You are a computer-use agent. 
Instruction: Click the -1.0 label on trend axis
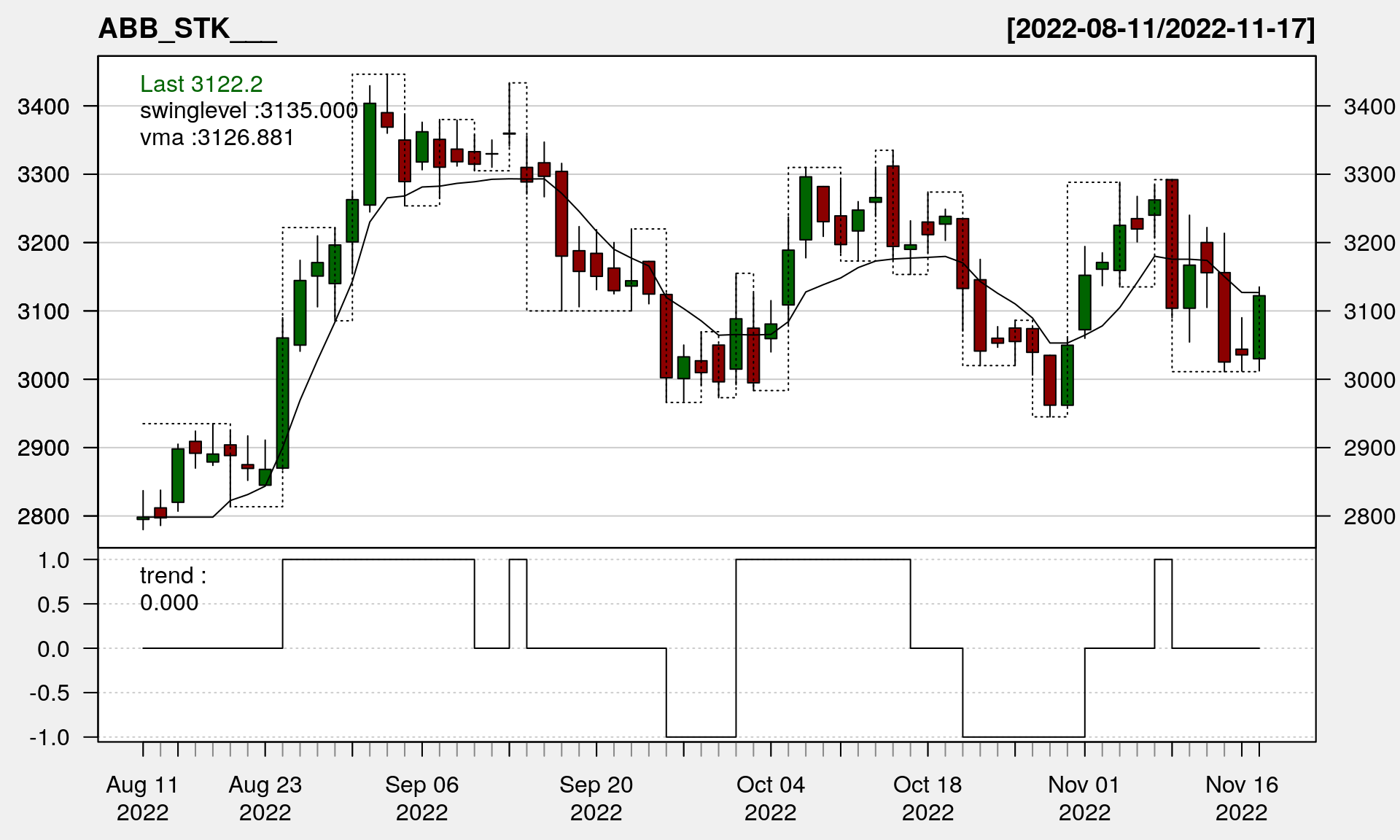pos(50,737)
